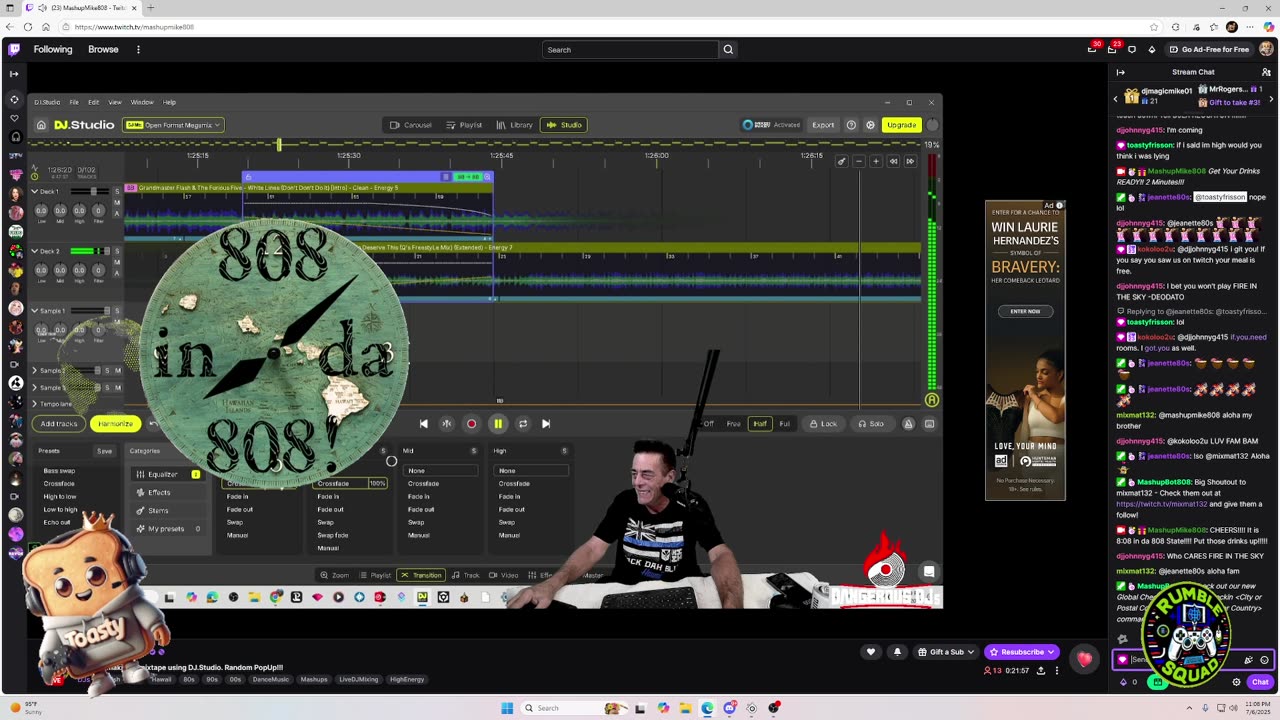Open the Resubscribe dropdown
Image resolution: width=1280 pixels, height=720 pixels.
coord(1021,652)
